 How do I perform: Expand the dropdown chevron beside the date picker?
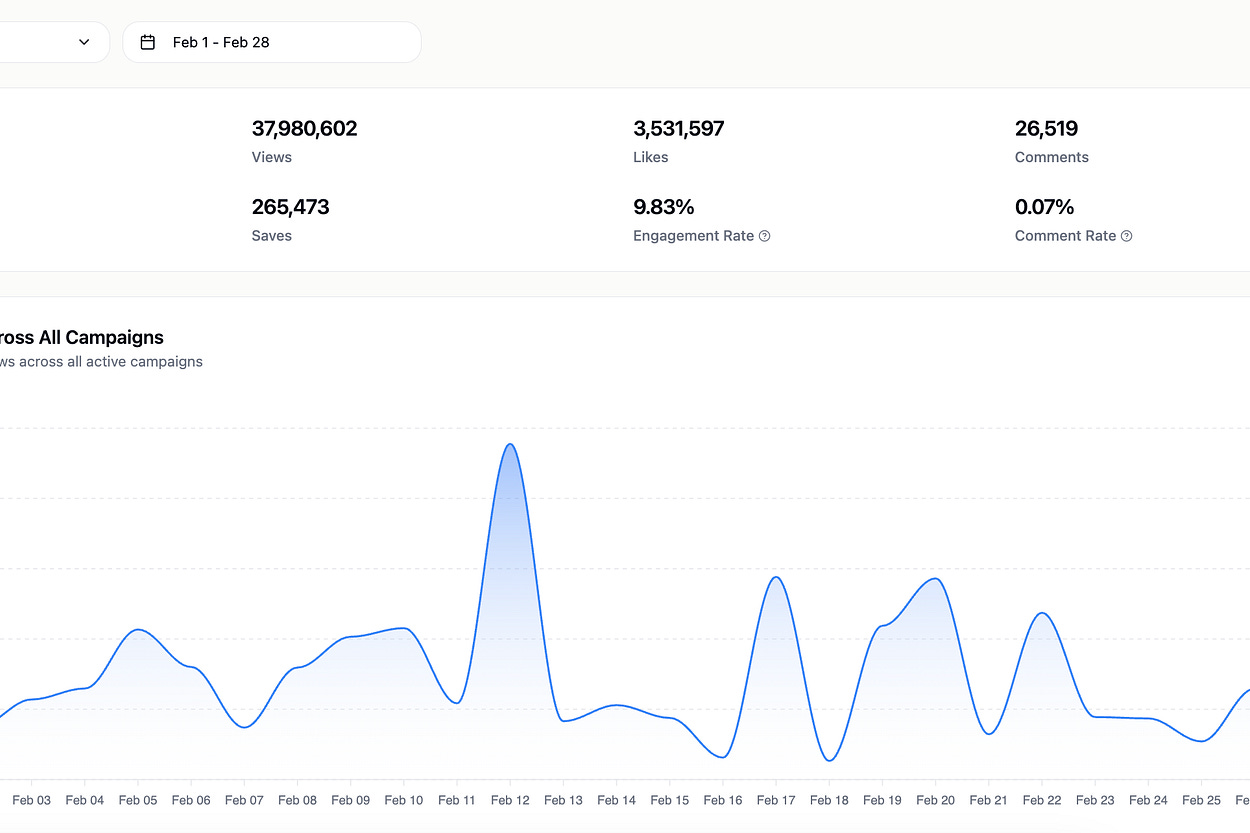[x=84, y=42]
